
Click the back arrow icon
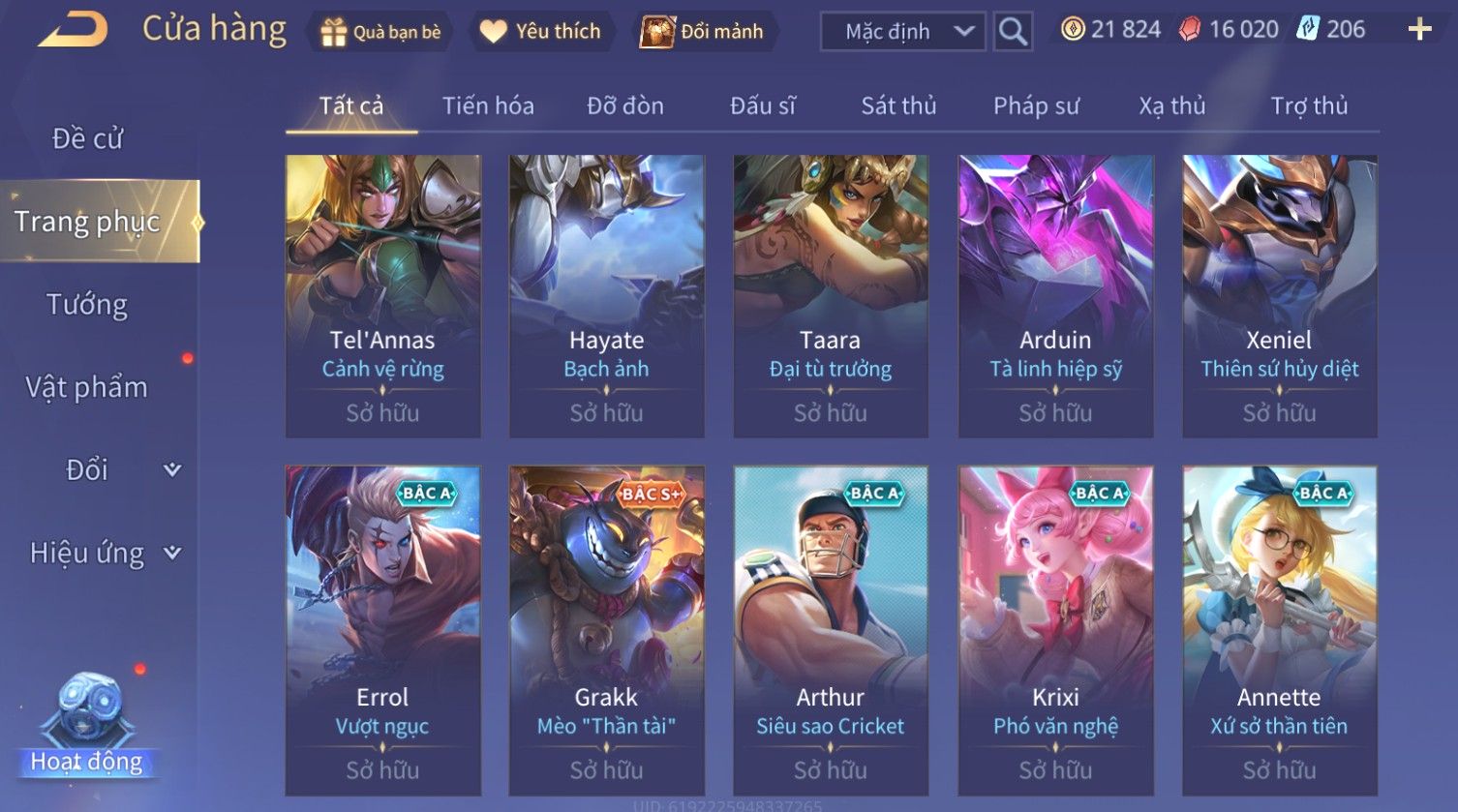pos(73,29)
